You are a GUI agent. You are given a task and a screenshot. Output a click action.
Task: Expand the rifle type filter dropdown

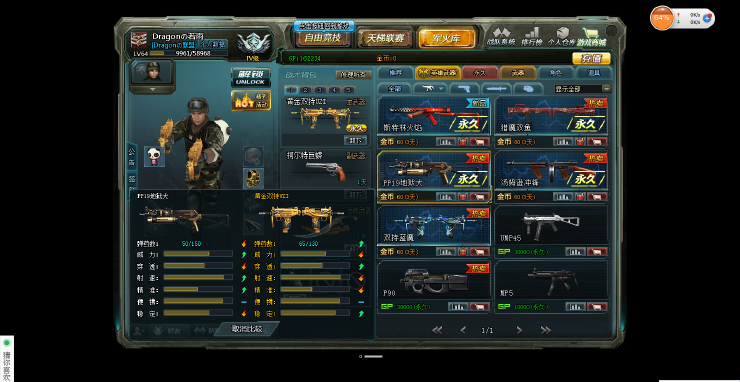point(429,89)
